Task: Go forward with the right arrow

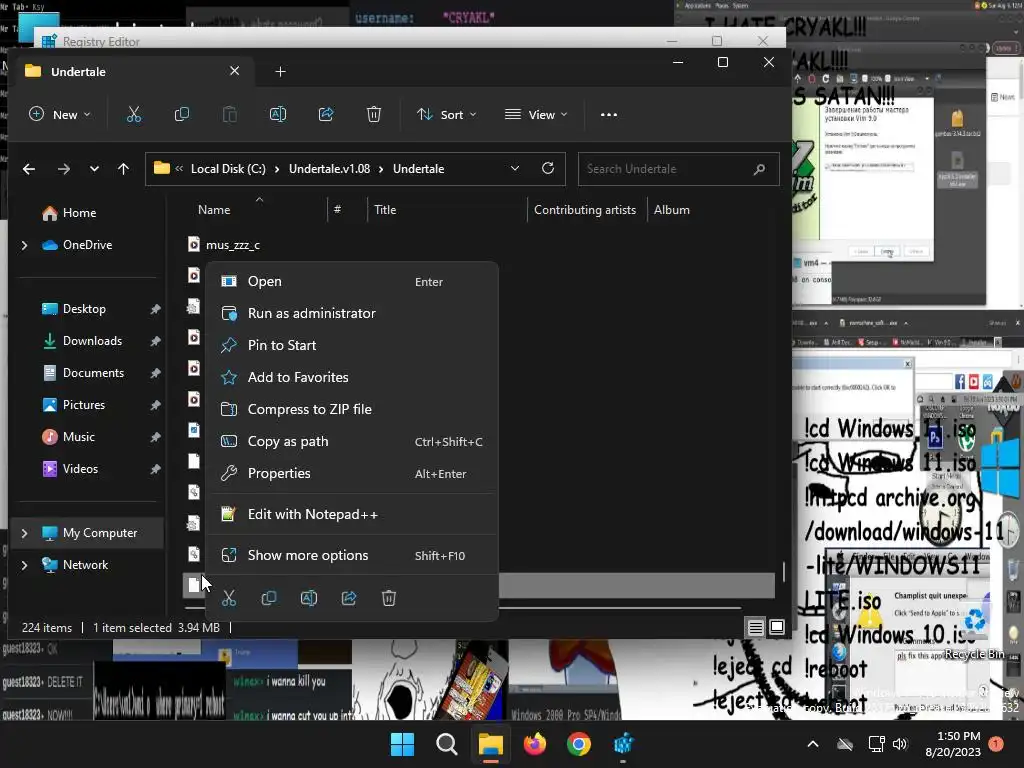Action: click(x=63, y=169)
